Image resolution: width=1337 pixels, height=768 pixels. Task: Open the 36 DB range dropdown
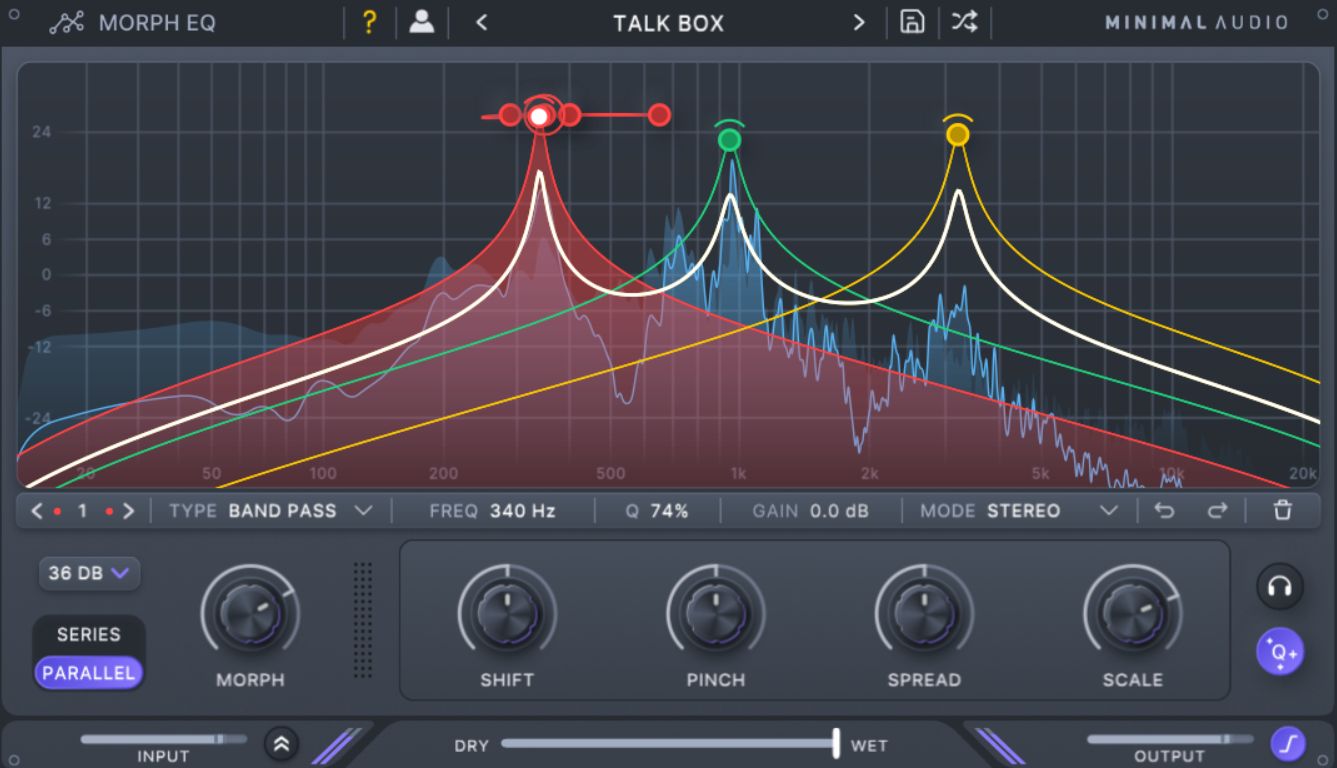pyautogui.click(x=89, y=573)
